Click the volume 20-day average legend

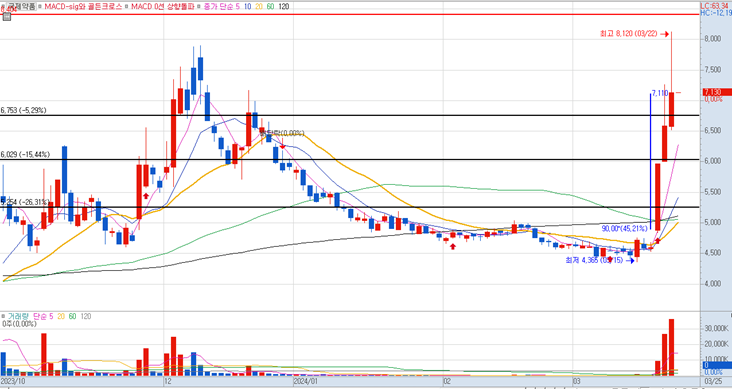pos(61,316)
